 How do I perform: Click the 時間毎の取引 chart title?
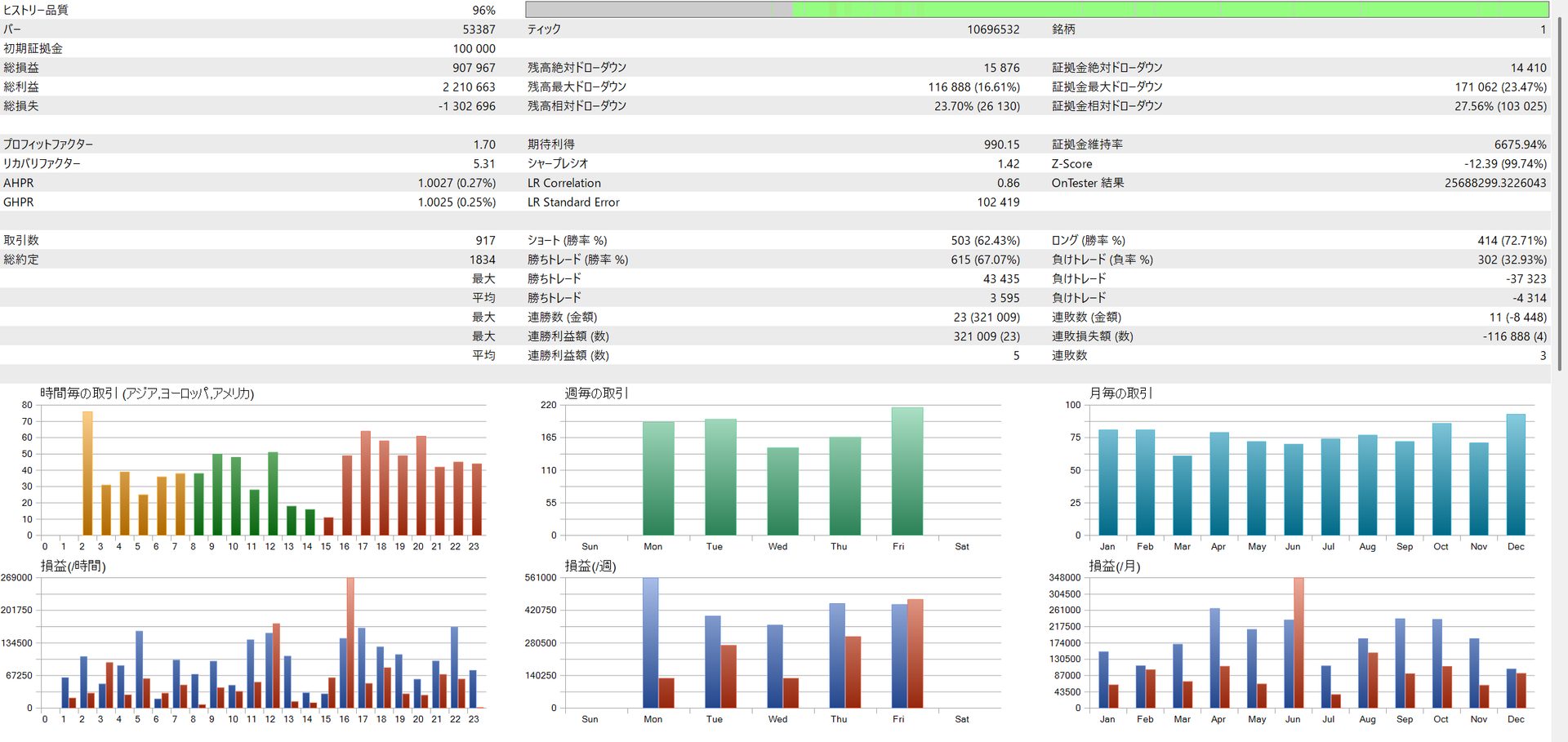[147, 393]
